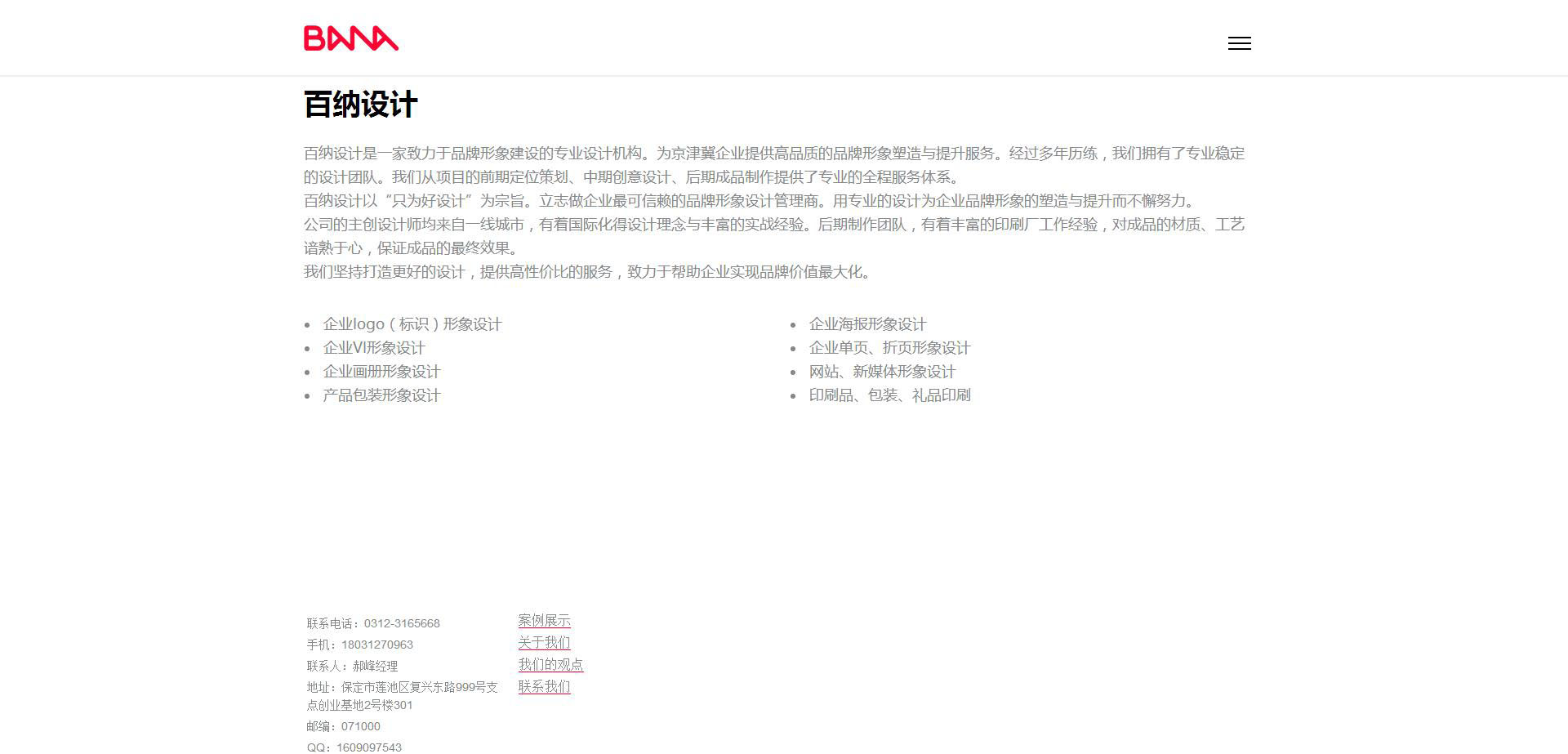Image resolution: width=1568 pixels, height=754 pixels.
Task: Click the red BANA logo
Action: pyautogui.click(x=351, y=38)
